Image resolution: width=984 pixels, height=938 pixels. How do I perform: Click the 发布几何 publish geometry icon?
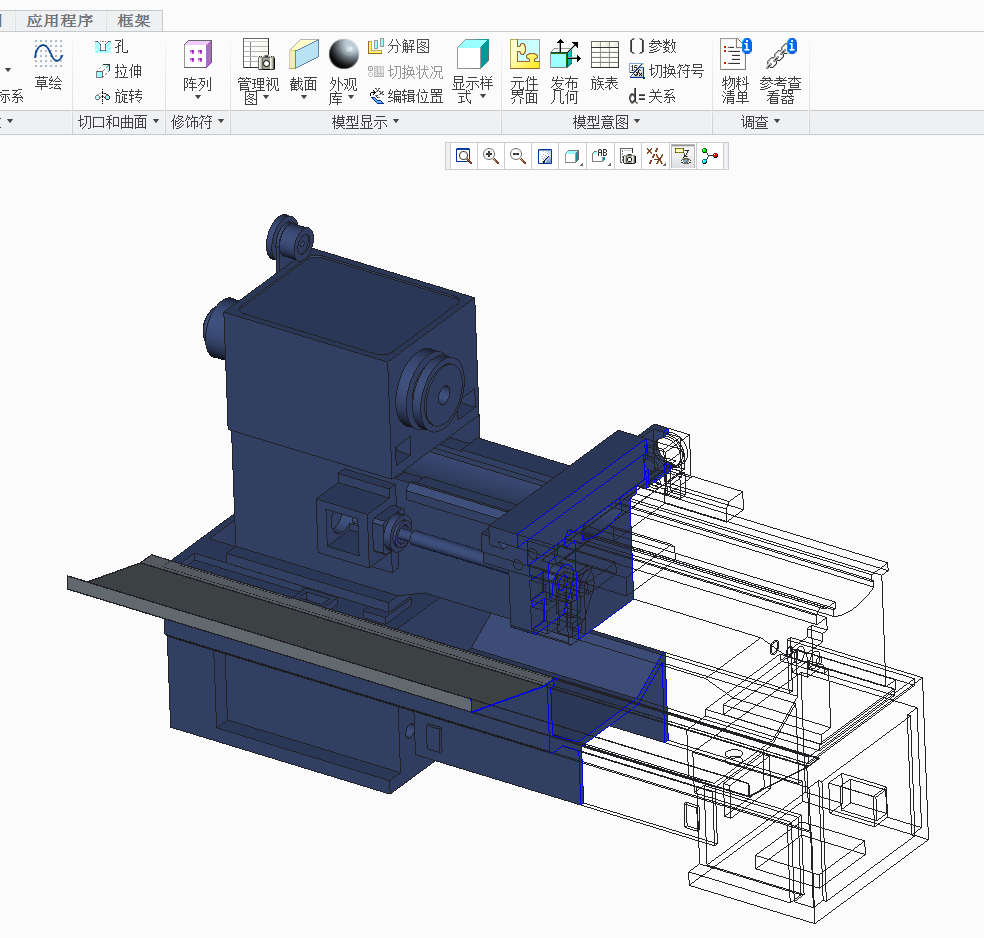tap(564, 55)
